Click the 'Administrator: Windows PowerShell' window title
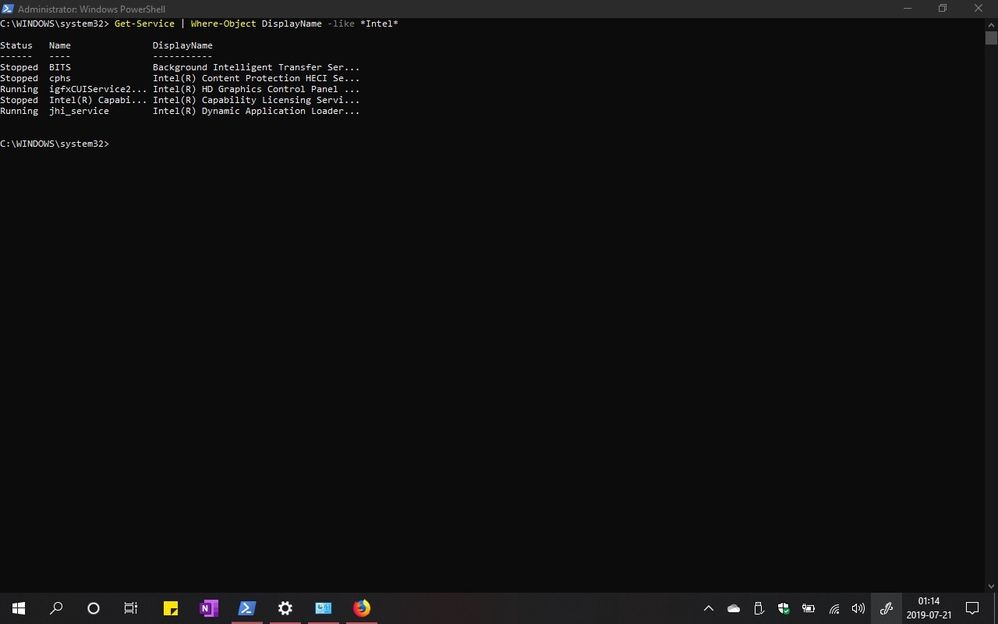 92,9
